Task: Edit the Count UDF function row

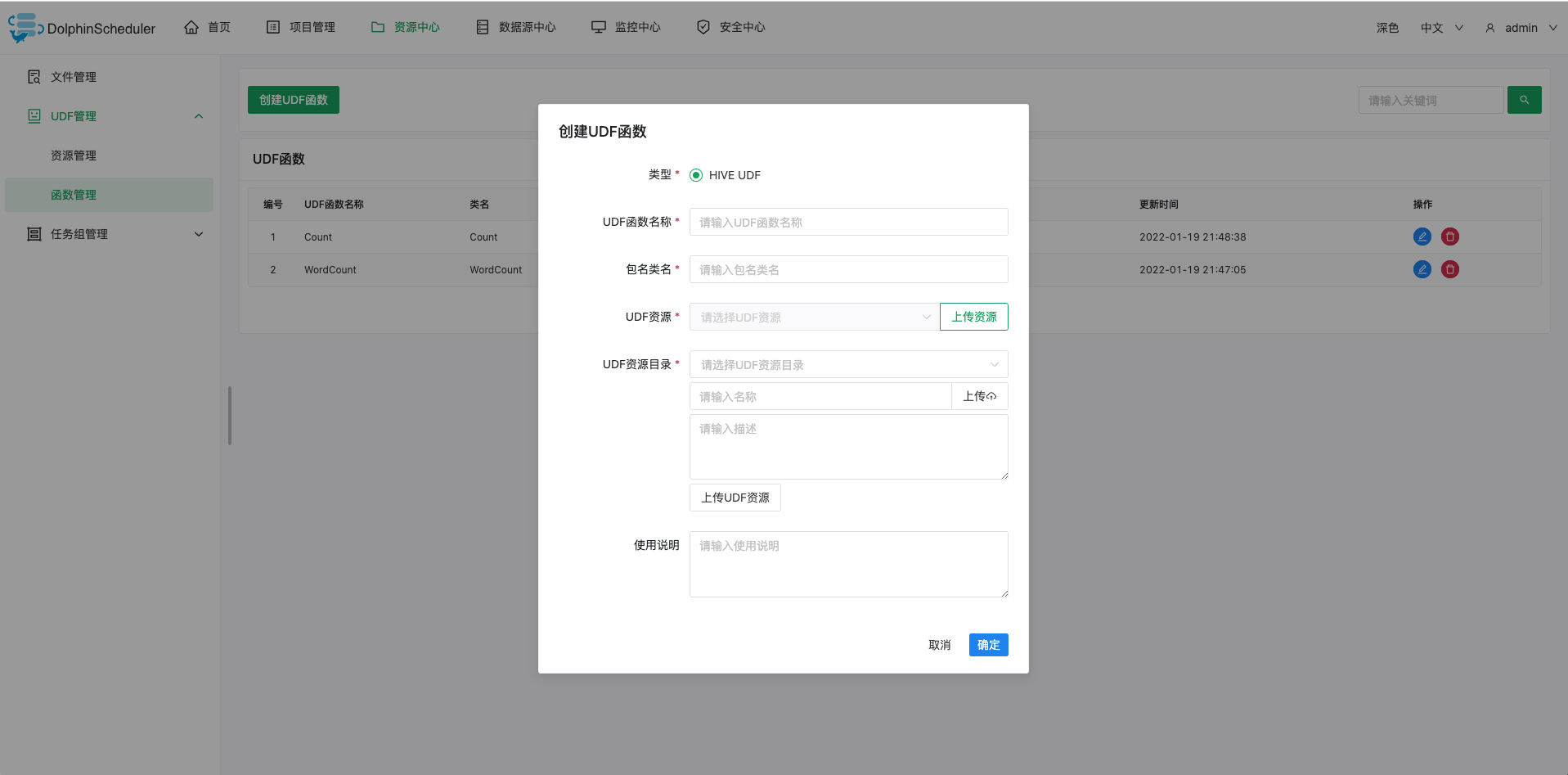Action: tap(1422, 237)
